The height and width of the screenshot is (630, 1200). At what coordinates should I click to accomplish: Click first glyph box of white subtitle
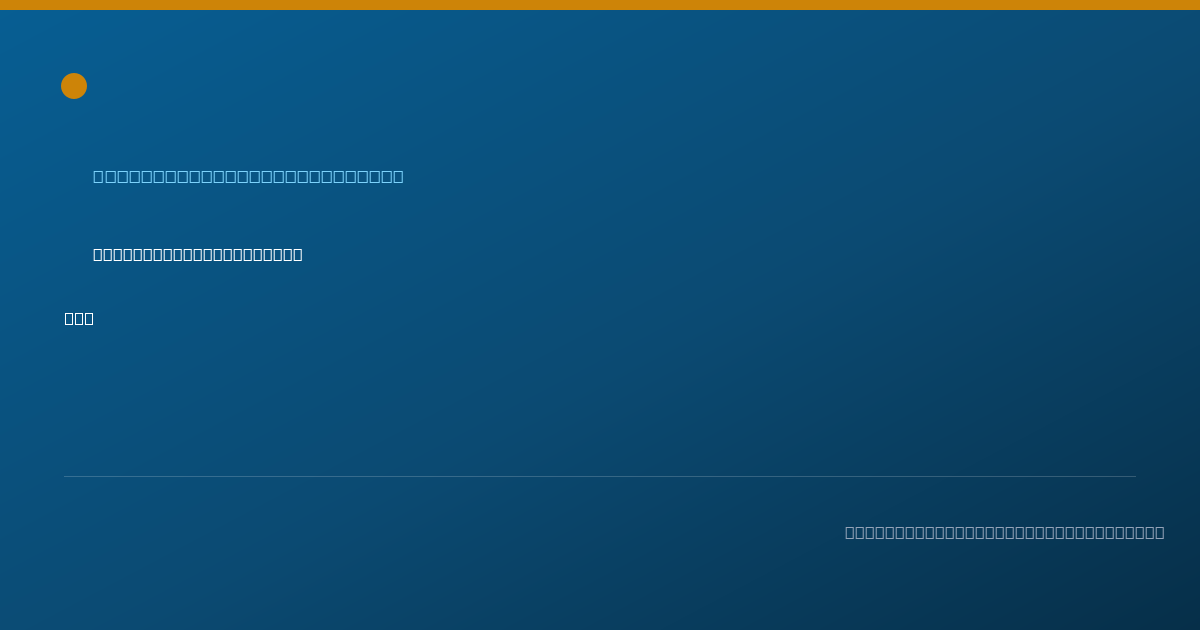(x=98, y=254)
